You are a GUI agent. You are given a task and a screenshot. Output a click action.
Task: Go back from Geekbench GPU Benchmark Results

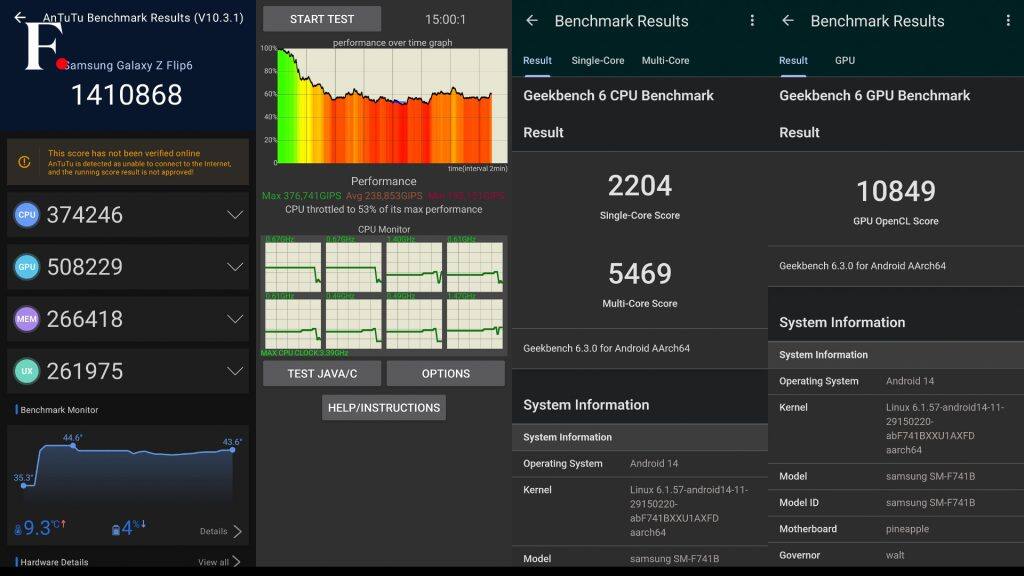(788, 21)
